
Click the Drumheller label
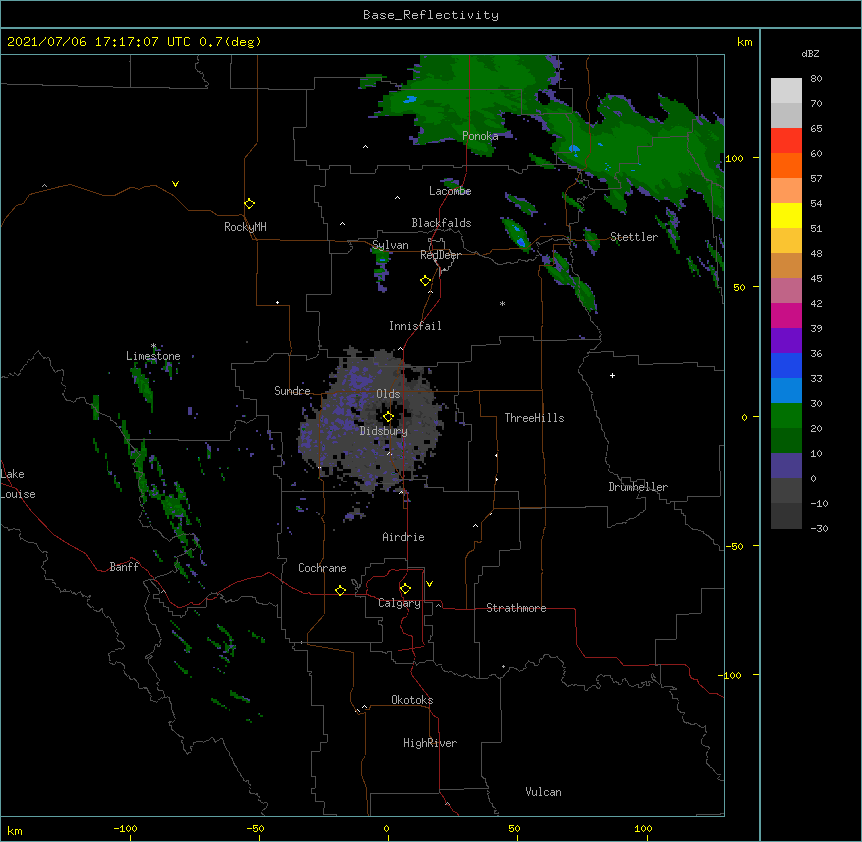pos(638,487)
